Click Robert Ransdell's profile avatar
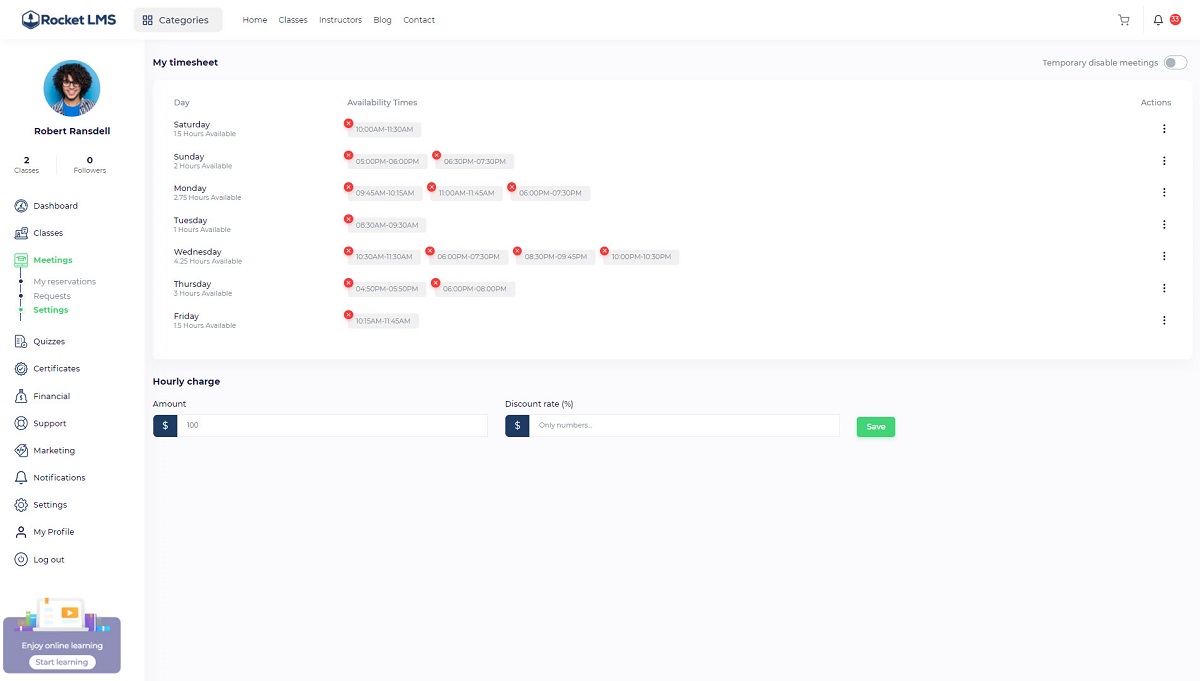This screenshot has height=681, width=1200. tap(72, 89)
